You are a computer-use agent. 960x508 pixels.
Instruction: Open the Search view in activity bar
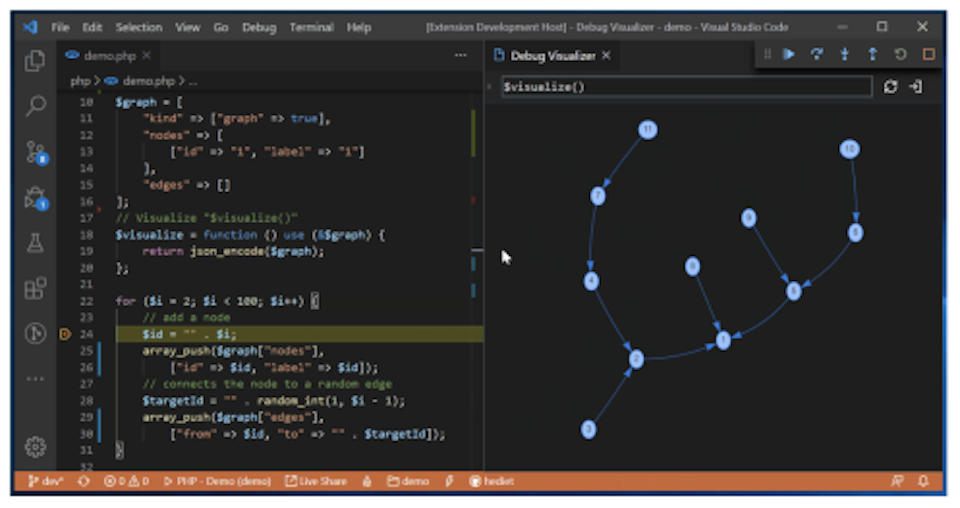pyautogui.click(x=35, y=105)
